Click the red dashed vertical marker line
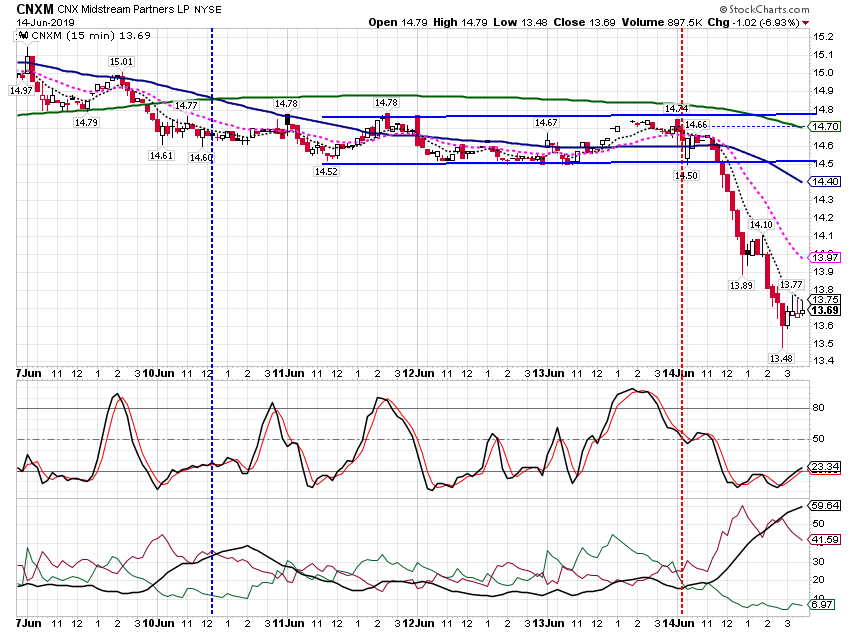This screenshot has width=850, height=633. click(682, 320)
